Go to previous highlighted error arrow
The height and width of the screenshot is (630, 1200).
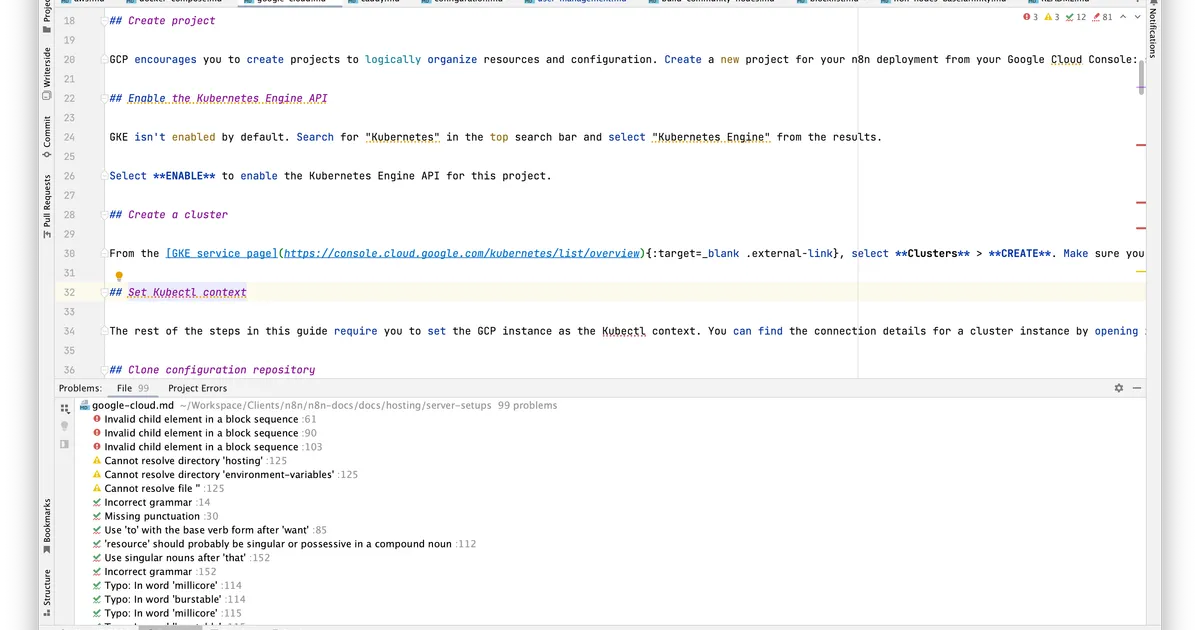point(1123,18)
